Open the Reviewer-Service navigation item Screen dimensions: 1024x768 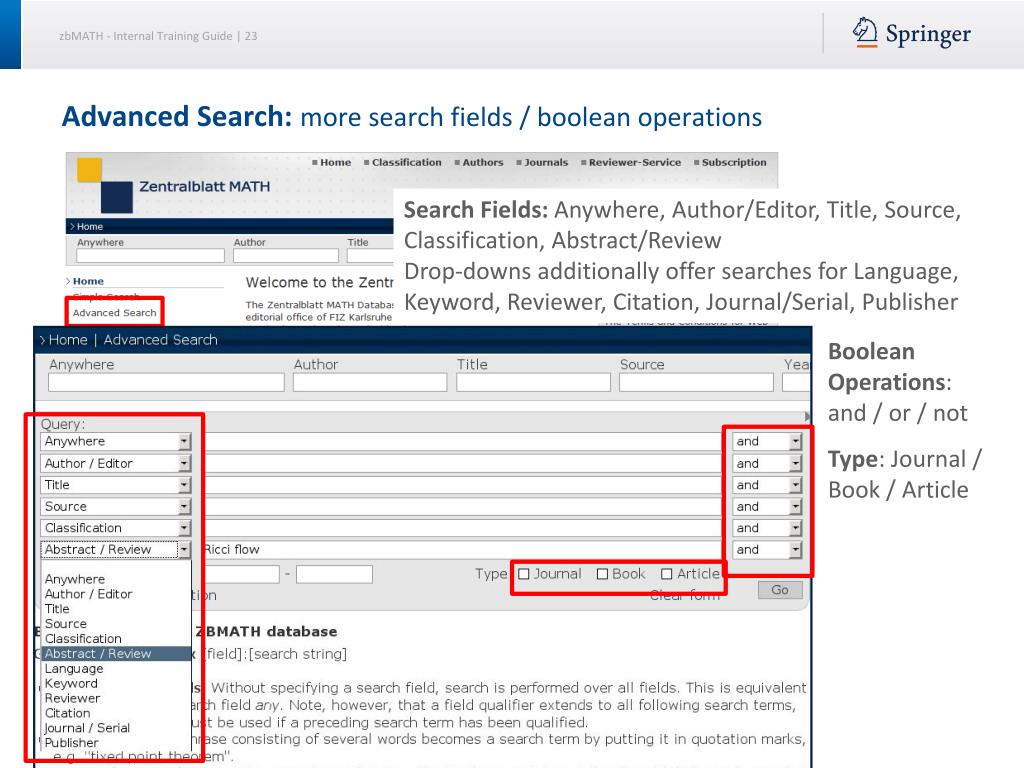pyautogui.click(x=634, y=163)
